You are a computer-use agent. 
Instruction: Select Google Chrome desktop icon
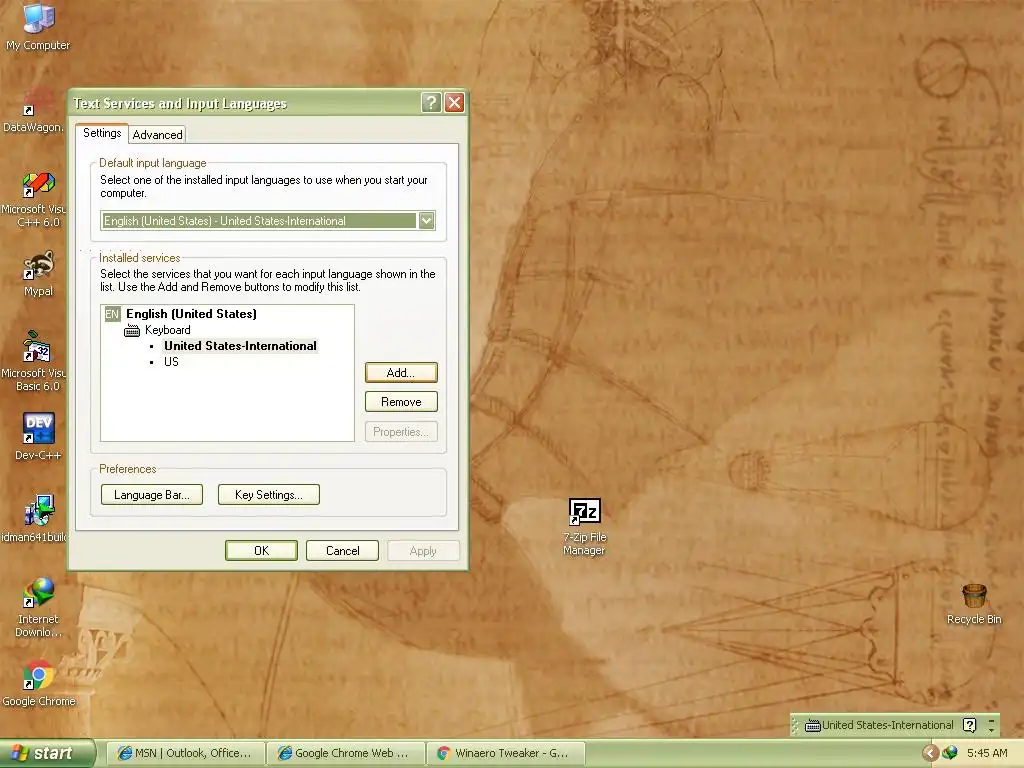39,684
